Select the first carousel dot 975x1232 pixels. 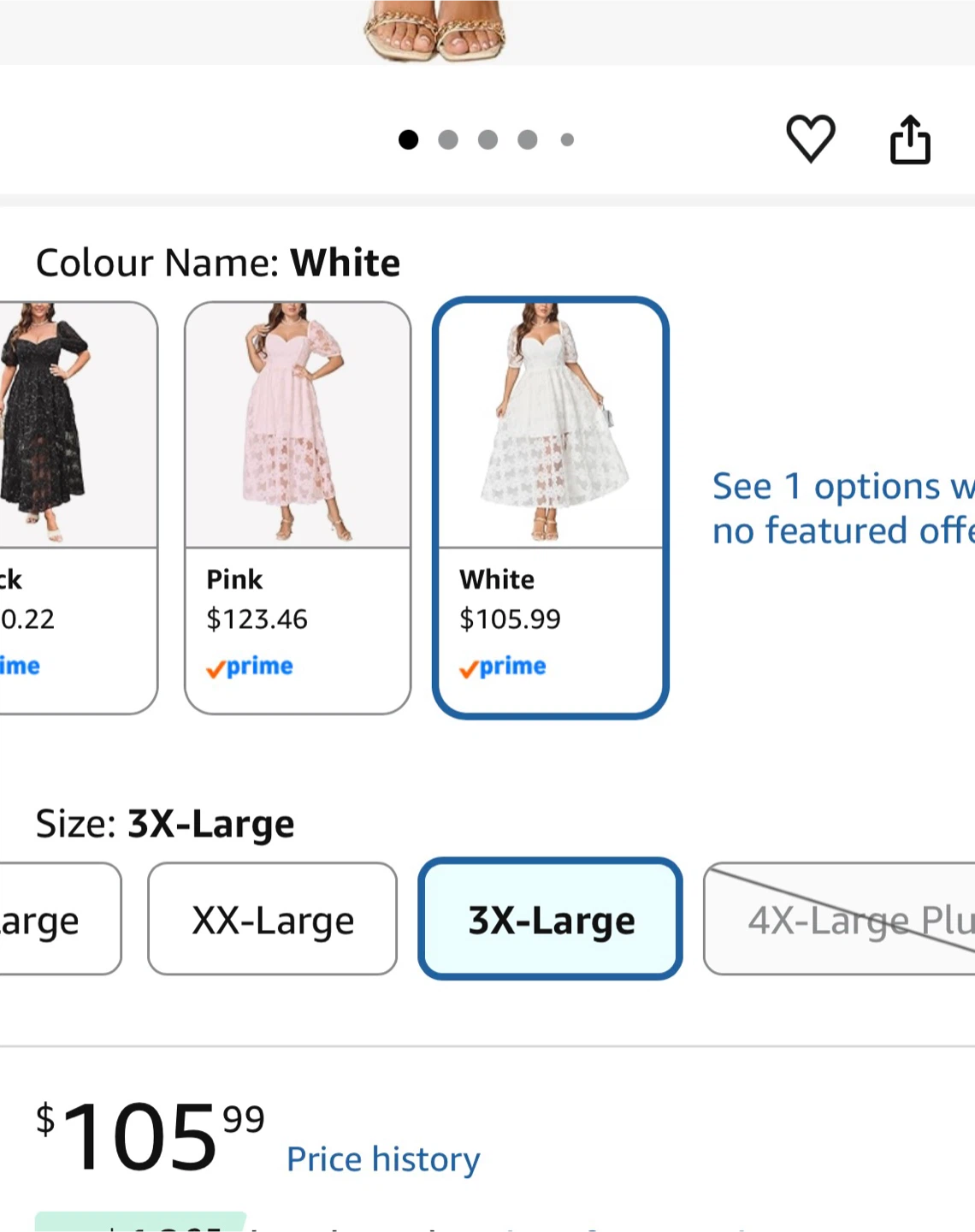point(409,139)
